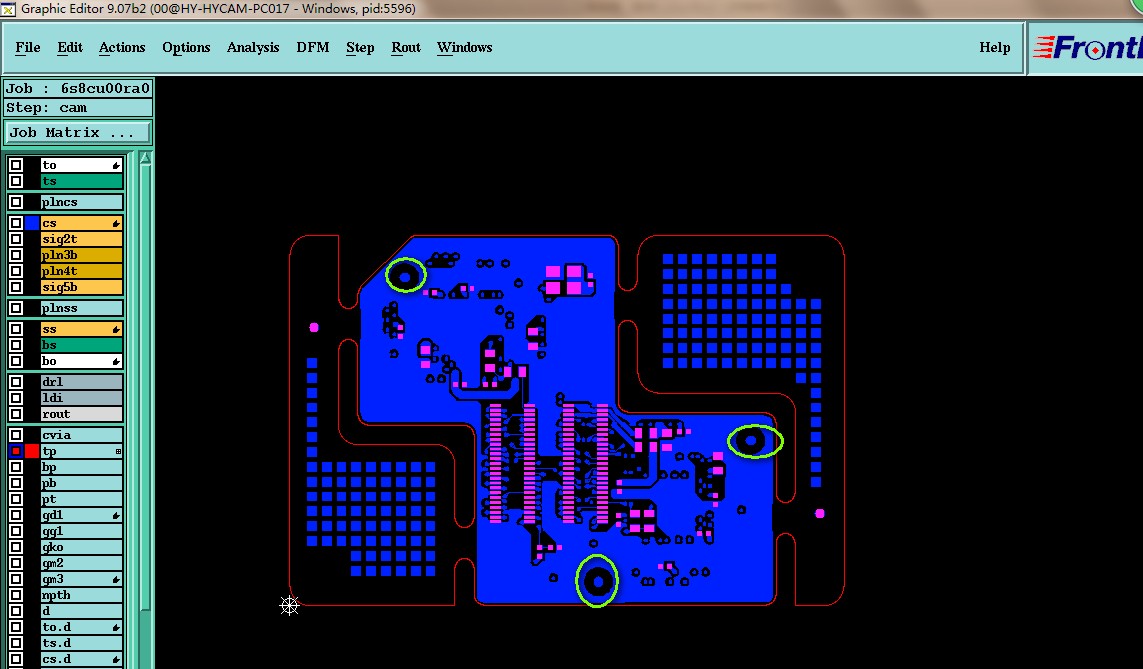
Task: Select the 'bp' layer name
Action: click(x=81, y=468)
